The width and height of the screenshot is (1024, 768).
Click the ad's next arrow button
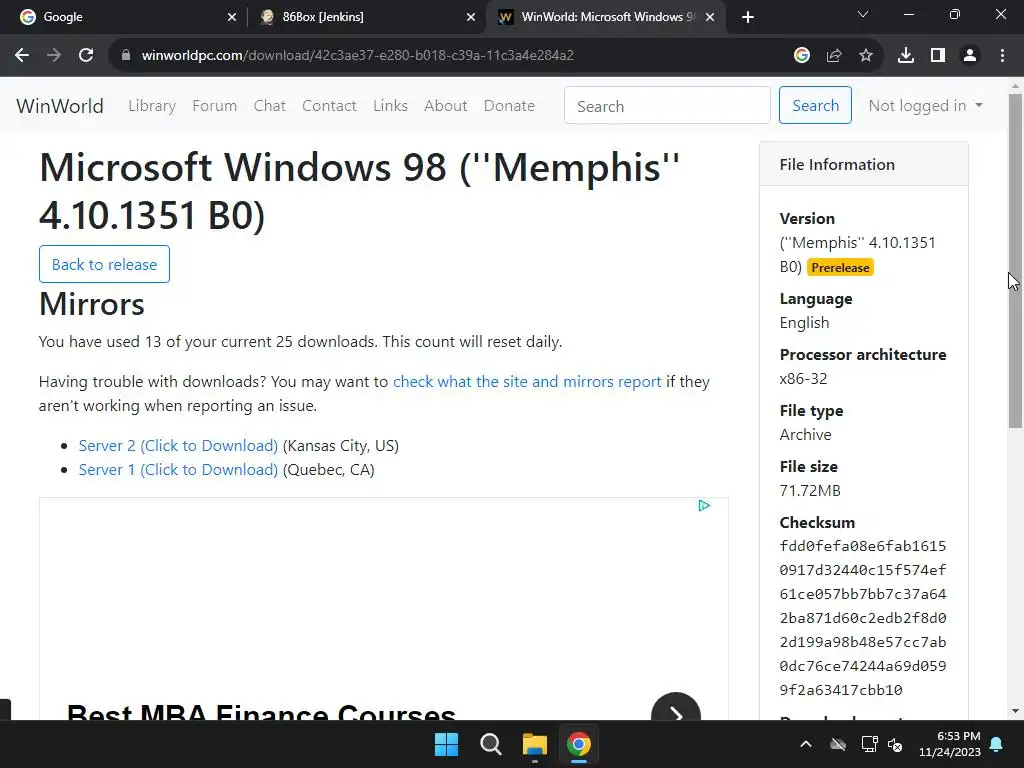[676, 709]
